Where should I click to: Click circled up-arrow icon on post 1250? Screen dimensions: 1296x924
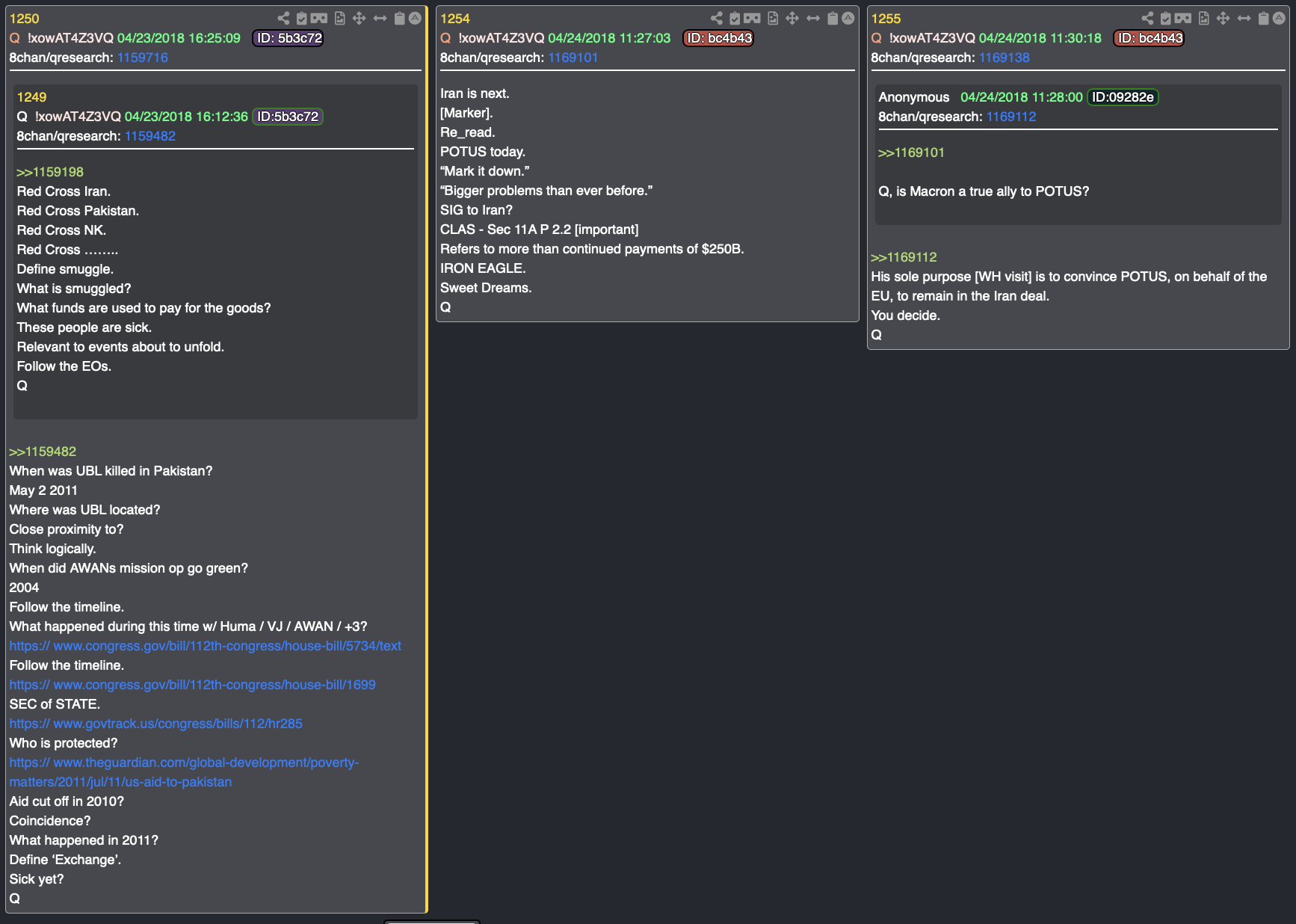pos(416,19)
